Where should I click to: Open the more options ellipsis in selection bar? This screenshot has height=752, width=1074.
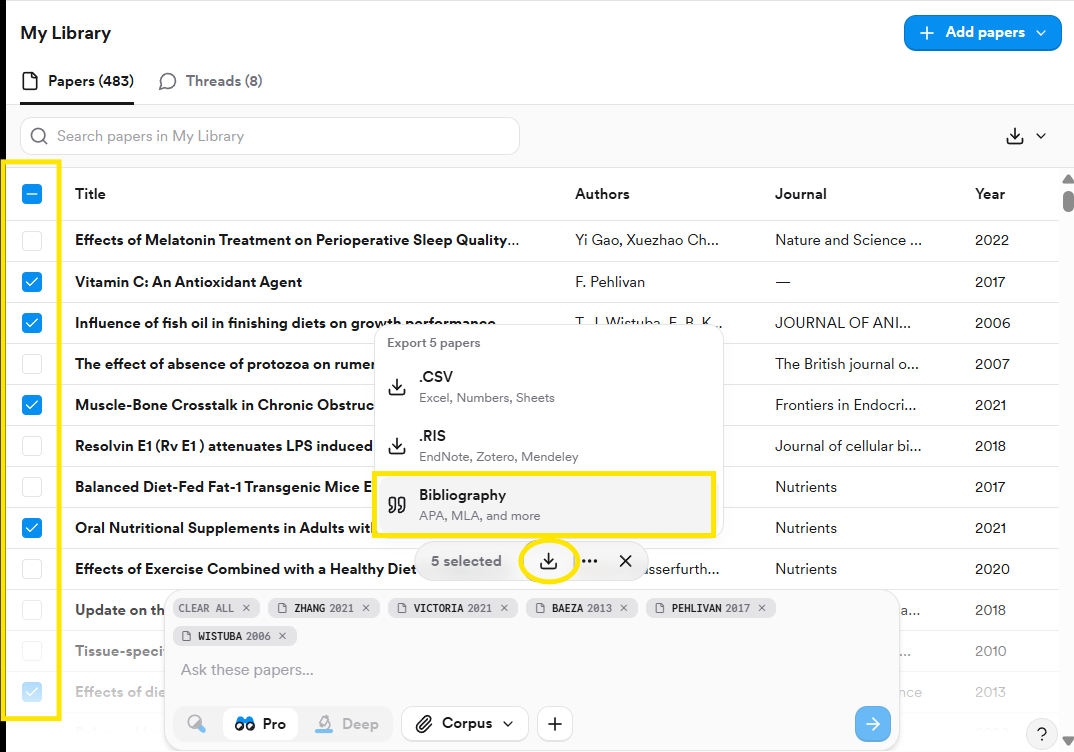click(590, 561)
